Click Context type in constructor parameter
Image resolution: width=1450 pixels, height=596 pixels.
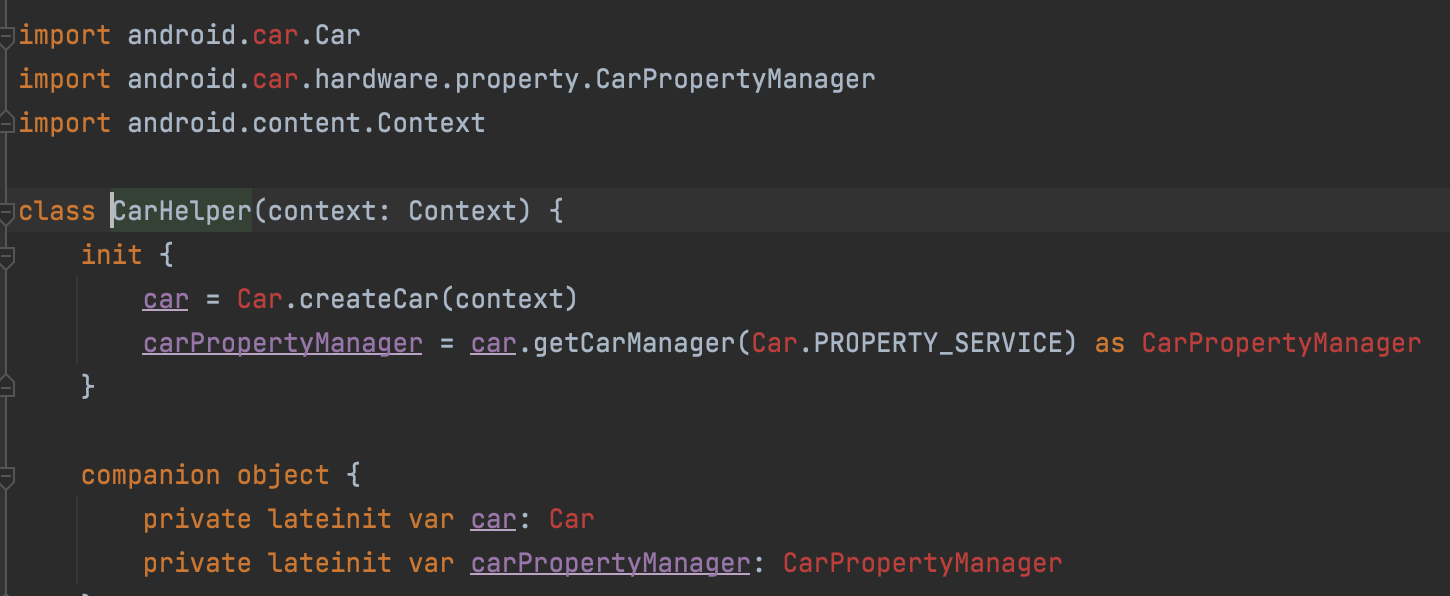462,211
